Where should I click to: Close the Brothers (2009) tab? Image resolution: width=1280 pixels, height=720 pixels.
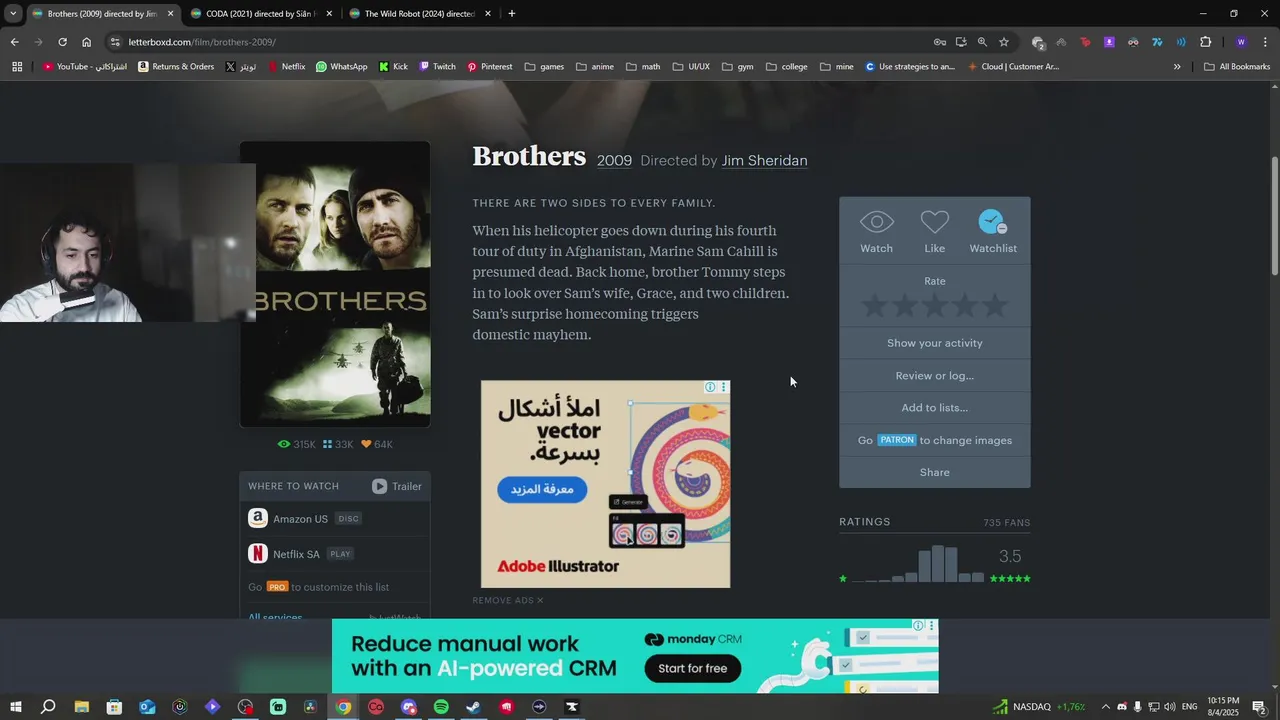[x=170, y=14]
